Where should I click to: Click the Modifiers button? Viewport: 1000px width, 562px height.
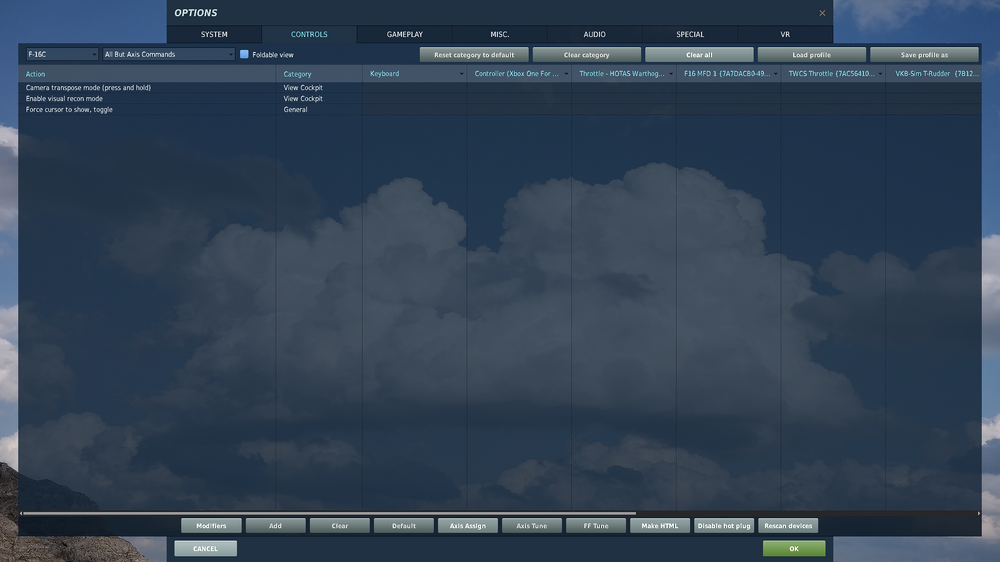[x=211, y=526]
